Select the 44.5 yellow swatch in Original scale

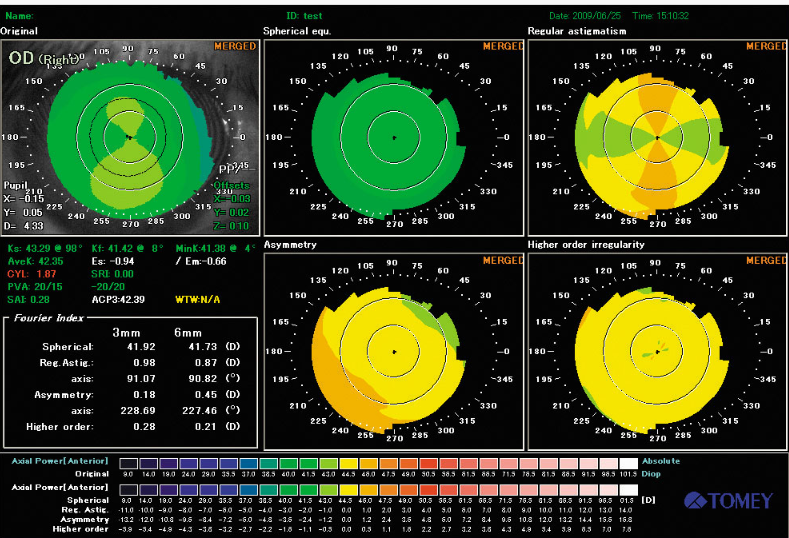[348, 464]
